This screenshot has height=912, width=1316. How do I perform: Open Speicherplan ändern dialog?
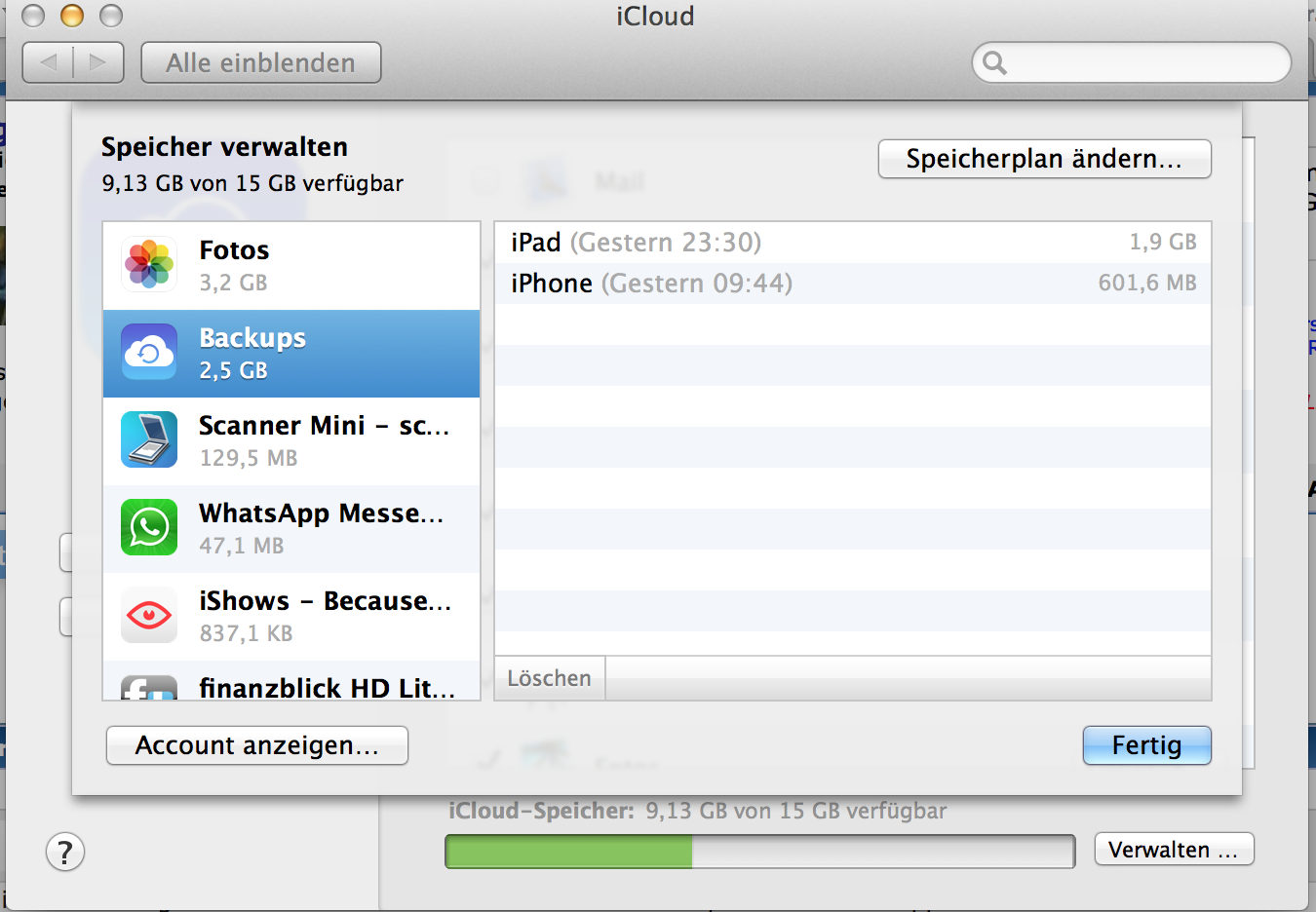(1045, 159)
